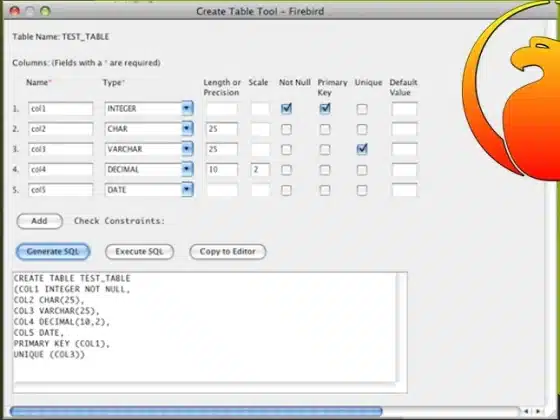Open the DATE type dropdown
560x420 pixels.
187,190
